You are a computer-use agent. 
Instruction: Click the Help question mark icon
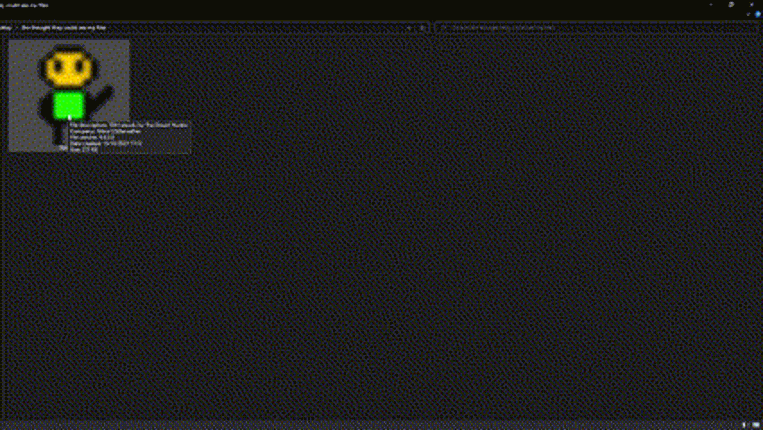point(758,14)
